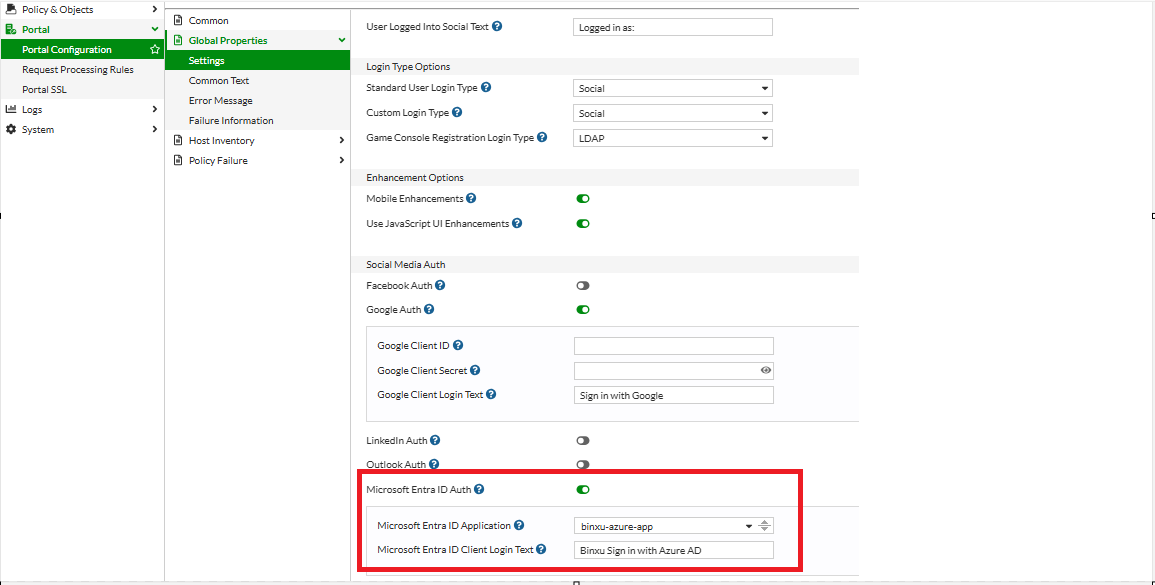Disable Mobile Enhancements
Screen dimensions: 1155x585
pyautogui.click(x=583, y=198)
